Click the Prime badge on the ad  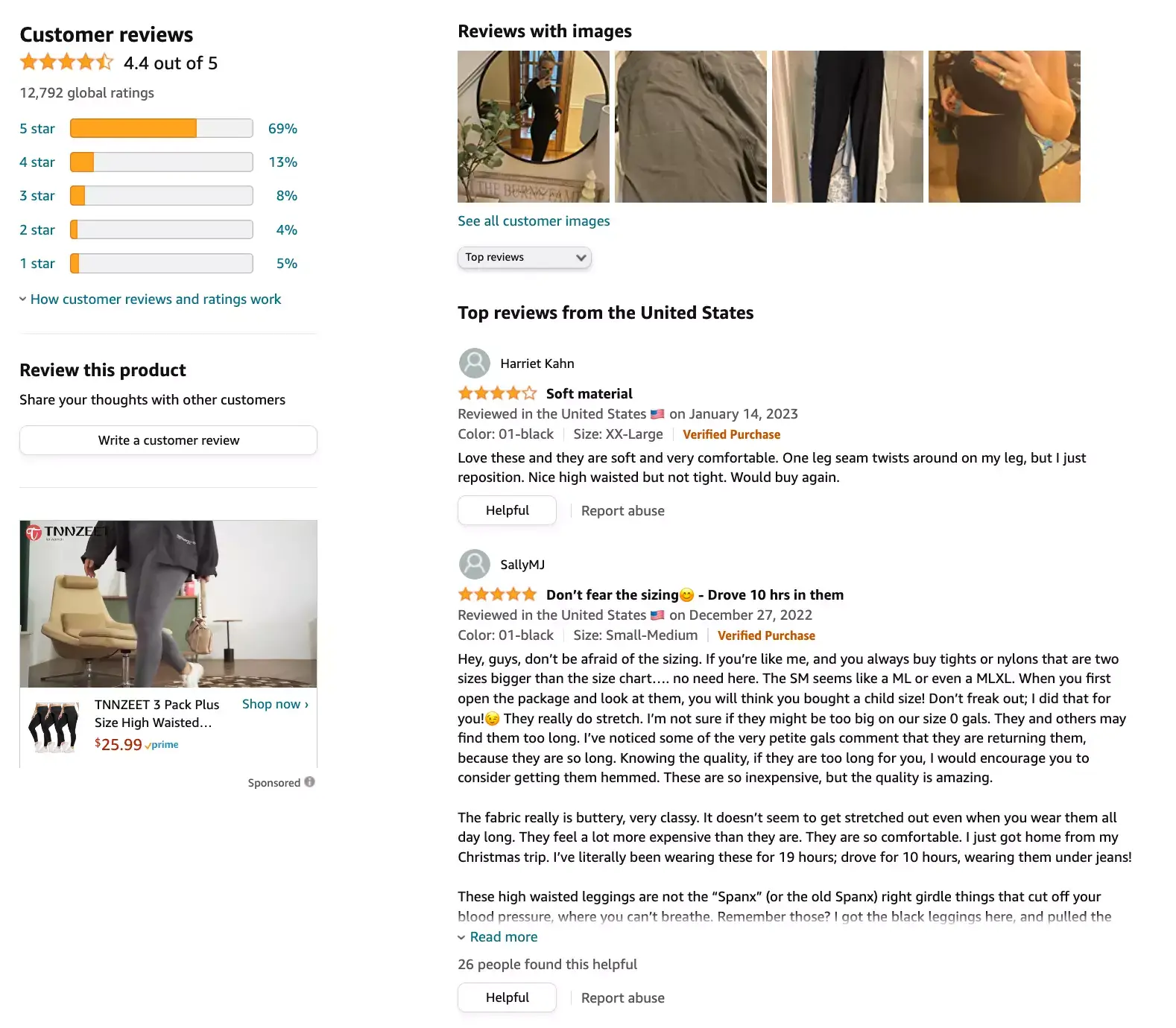(x=162, y=744)
